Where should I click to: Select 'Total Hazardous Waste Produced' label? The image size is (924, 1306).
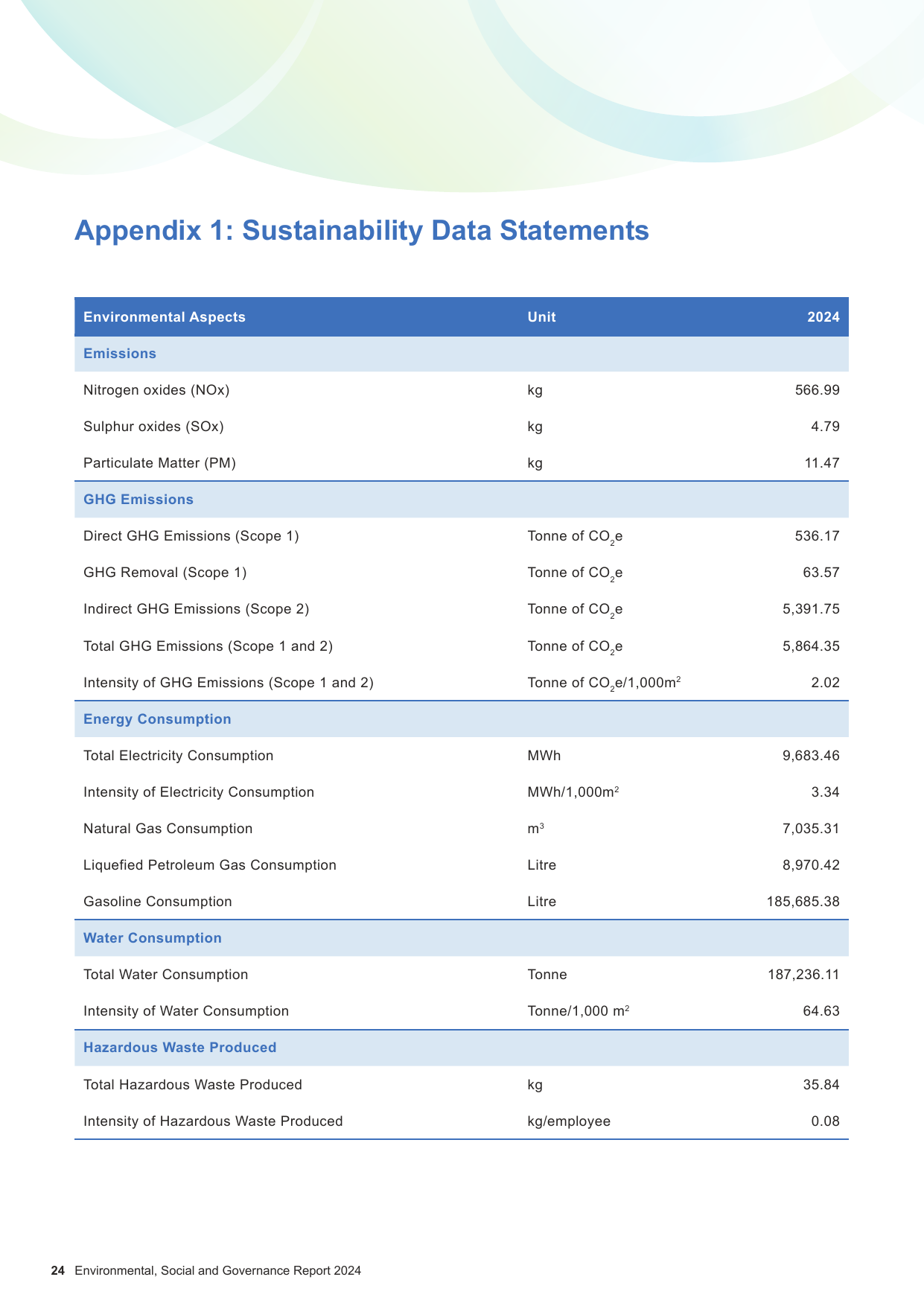(x=193, y=1085)
